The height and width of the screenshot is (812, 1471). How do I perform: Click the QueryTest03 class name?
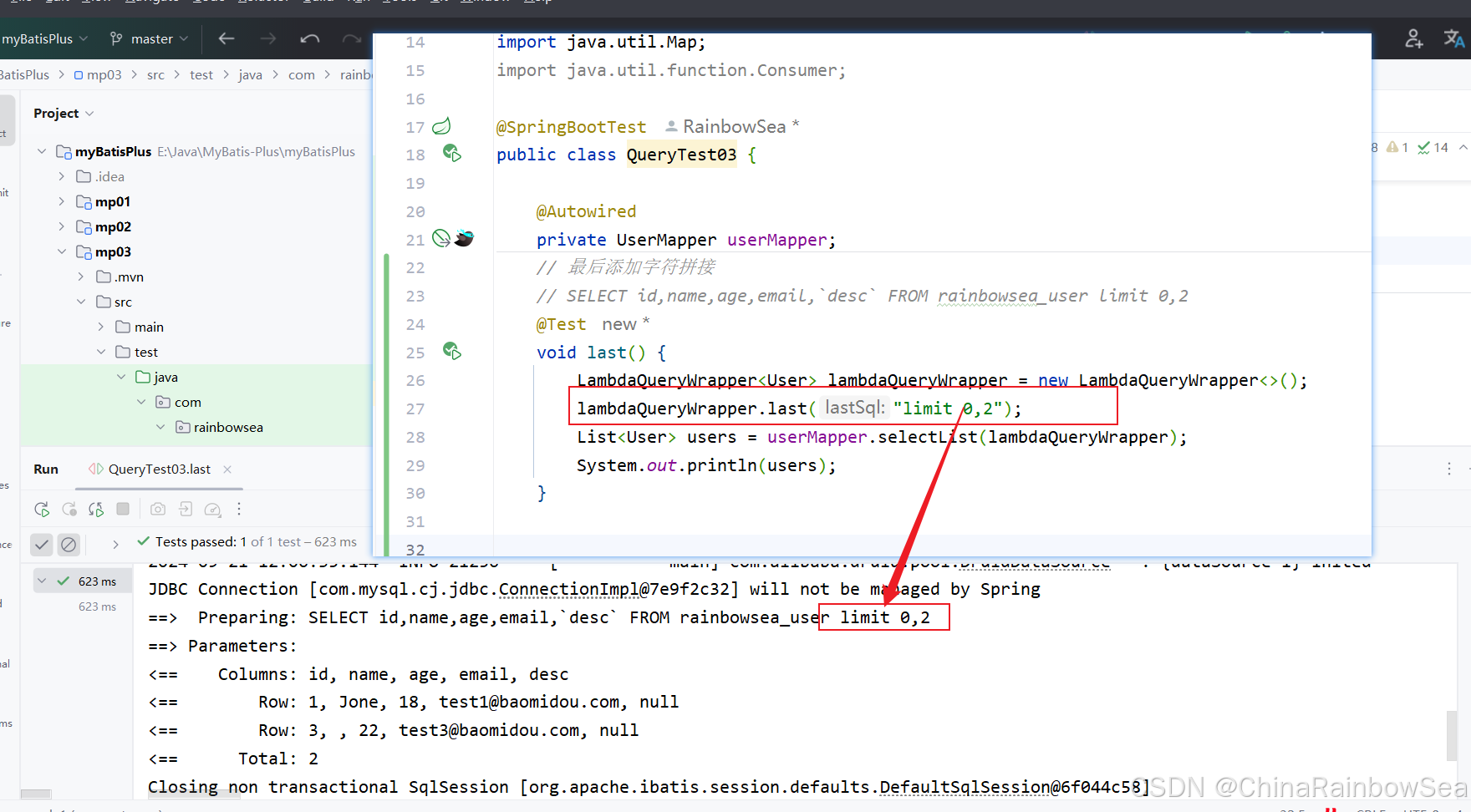click(682, 155)
